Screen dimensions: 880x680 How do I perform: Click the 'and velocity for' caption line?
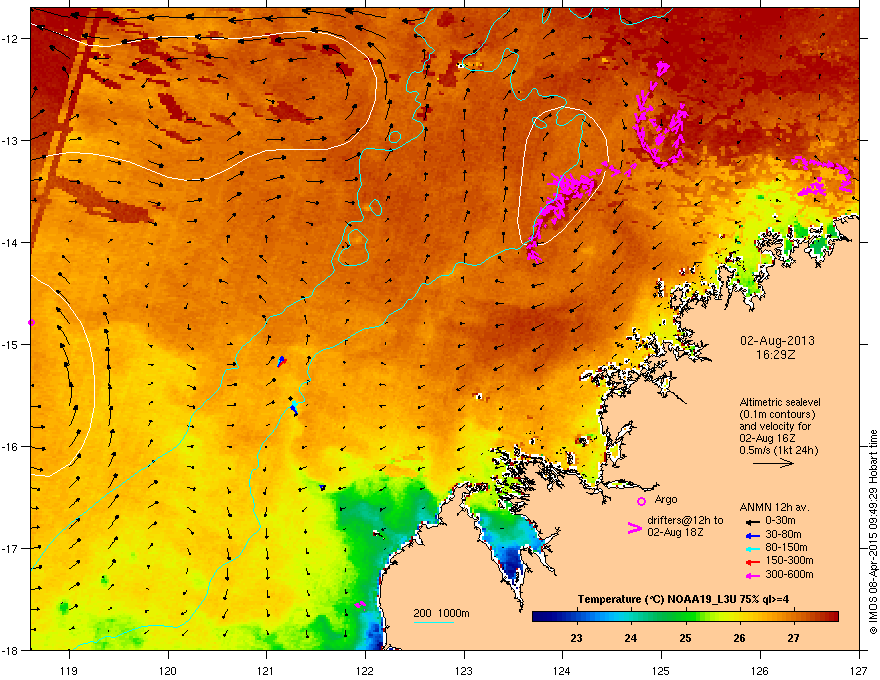776,426
